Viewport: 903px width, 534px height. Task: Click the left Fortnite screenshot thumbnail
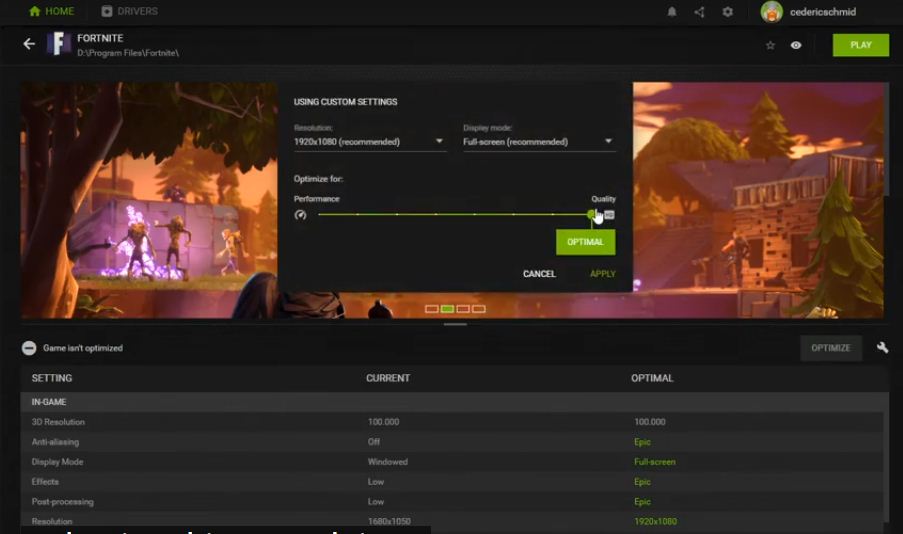149,200
